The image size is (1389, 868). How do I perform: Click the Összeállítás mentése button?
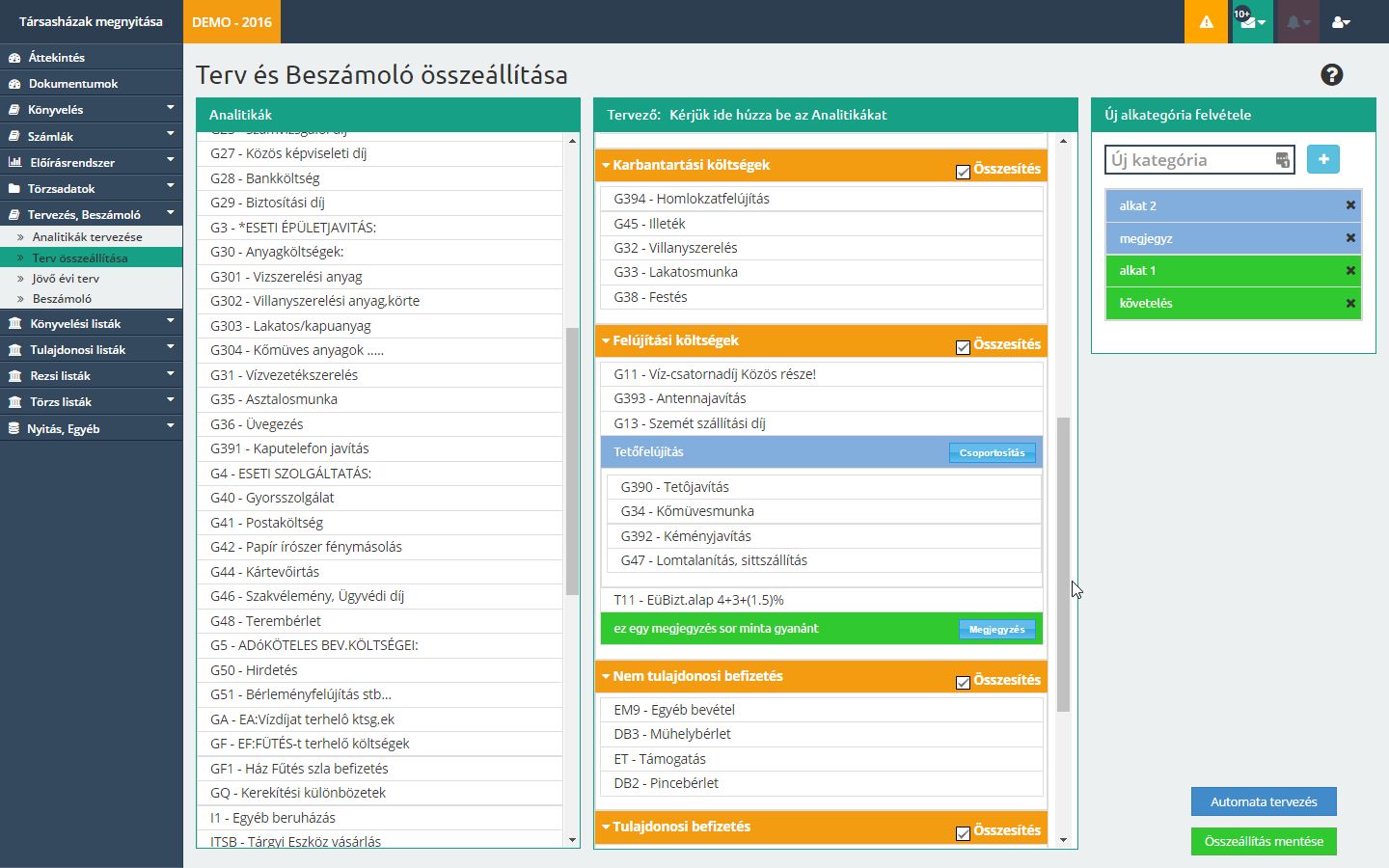coord(1264,841)
